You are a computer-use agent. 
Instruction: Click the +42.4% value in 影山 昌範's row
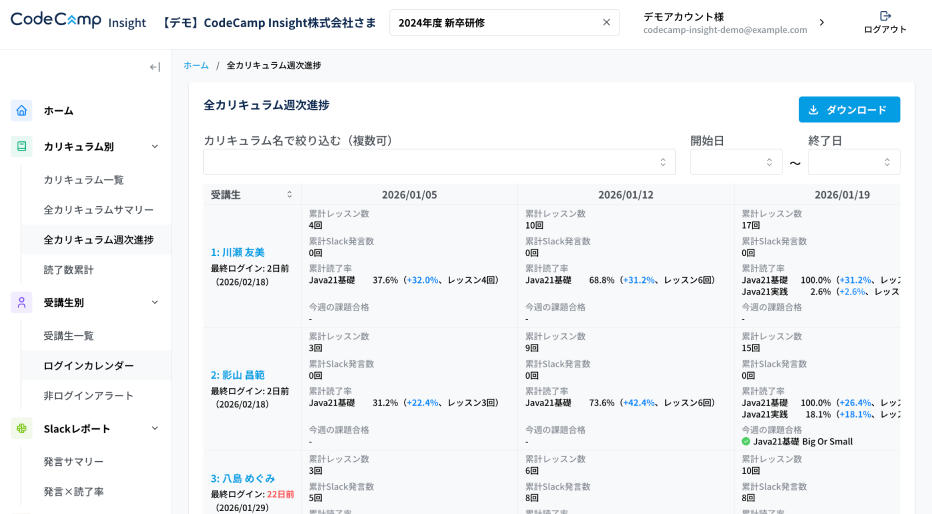click(638, 402)
